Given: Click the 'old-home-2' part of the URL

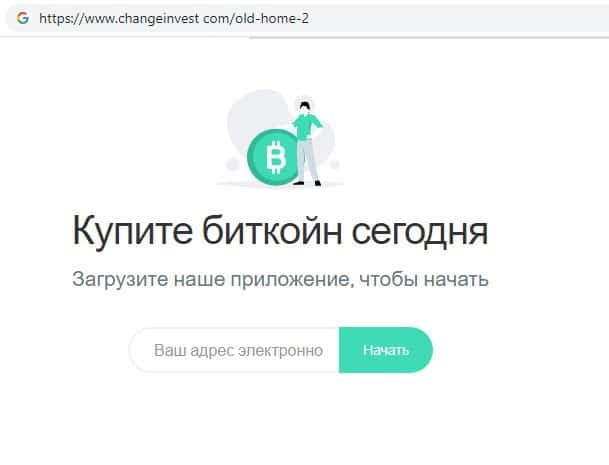Looking at the screenshot, I should pos(272,18).
